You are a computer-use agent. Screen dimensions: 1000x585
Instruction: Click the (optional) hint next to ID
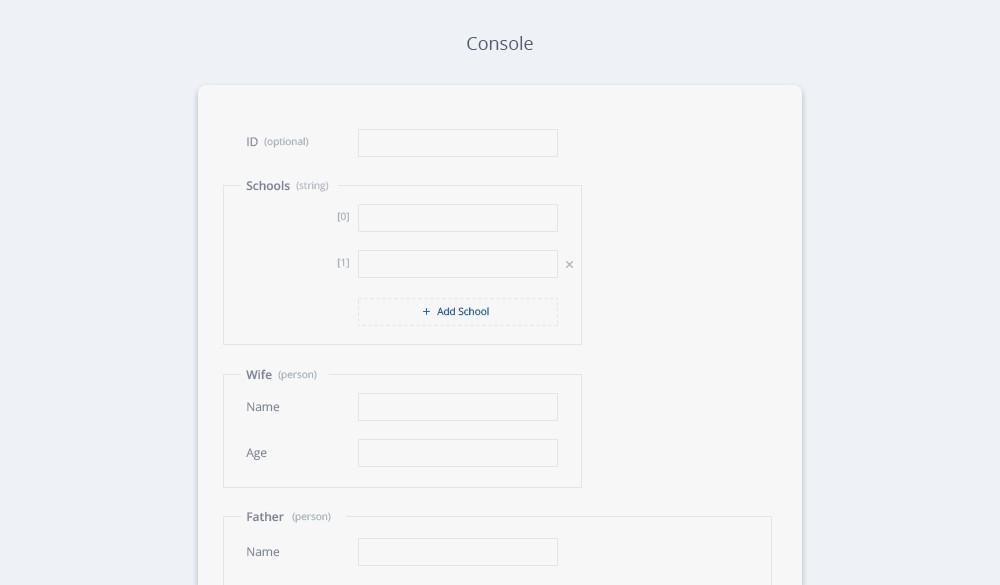tap(286, 142)
